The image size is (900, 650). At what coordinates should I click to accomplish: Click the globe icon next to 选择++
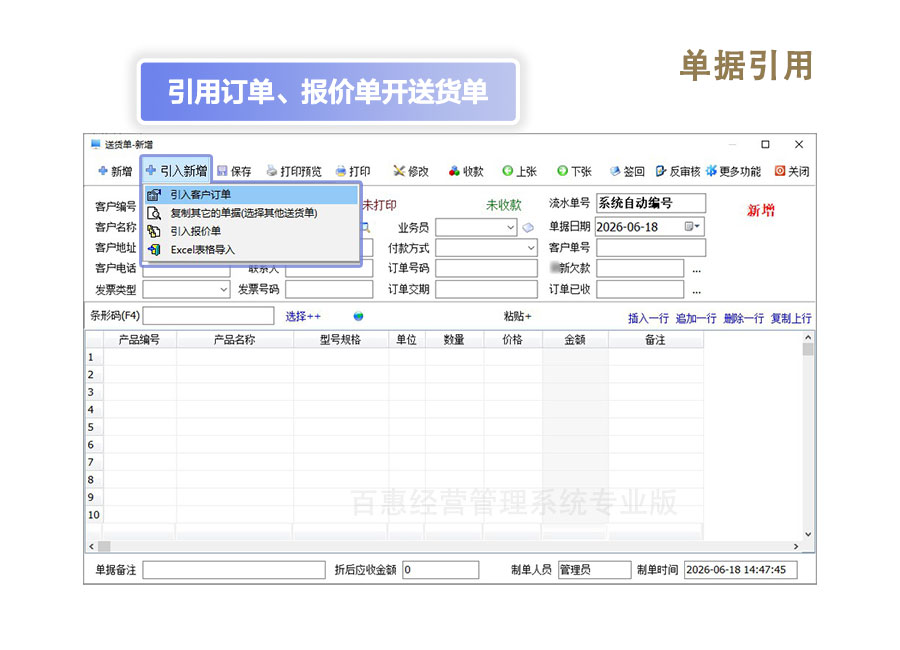tap(358, 316)
